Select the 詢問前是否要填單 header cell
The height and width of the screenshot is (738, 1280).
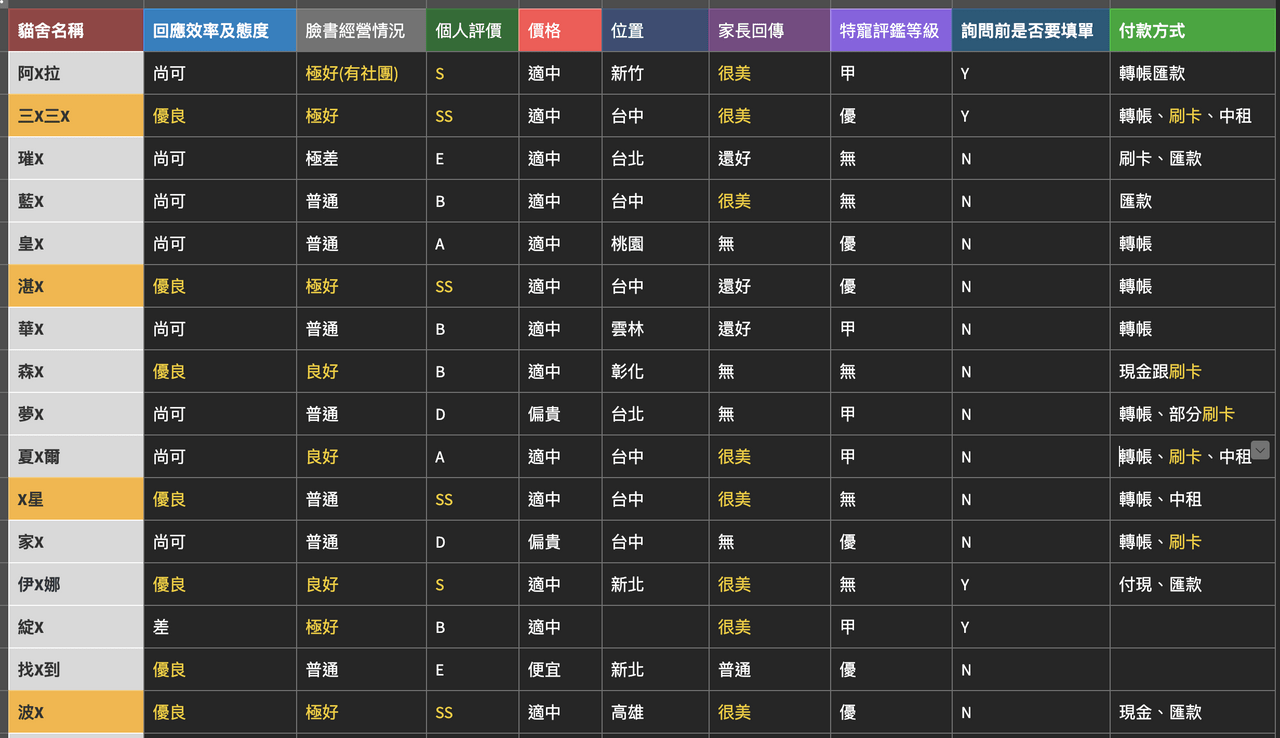click(1031, 30)
